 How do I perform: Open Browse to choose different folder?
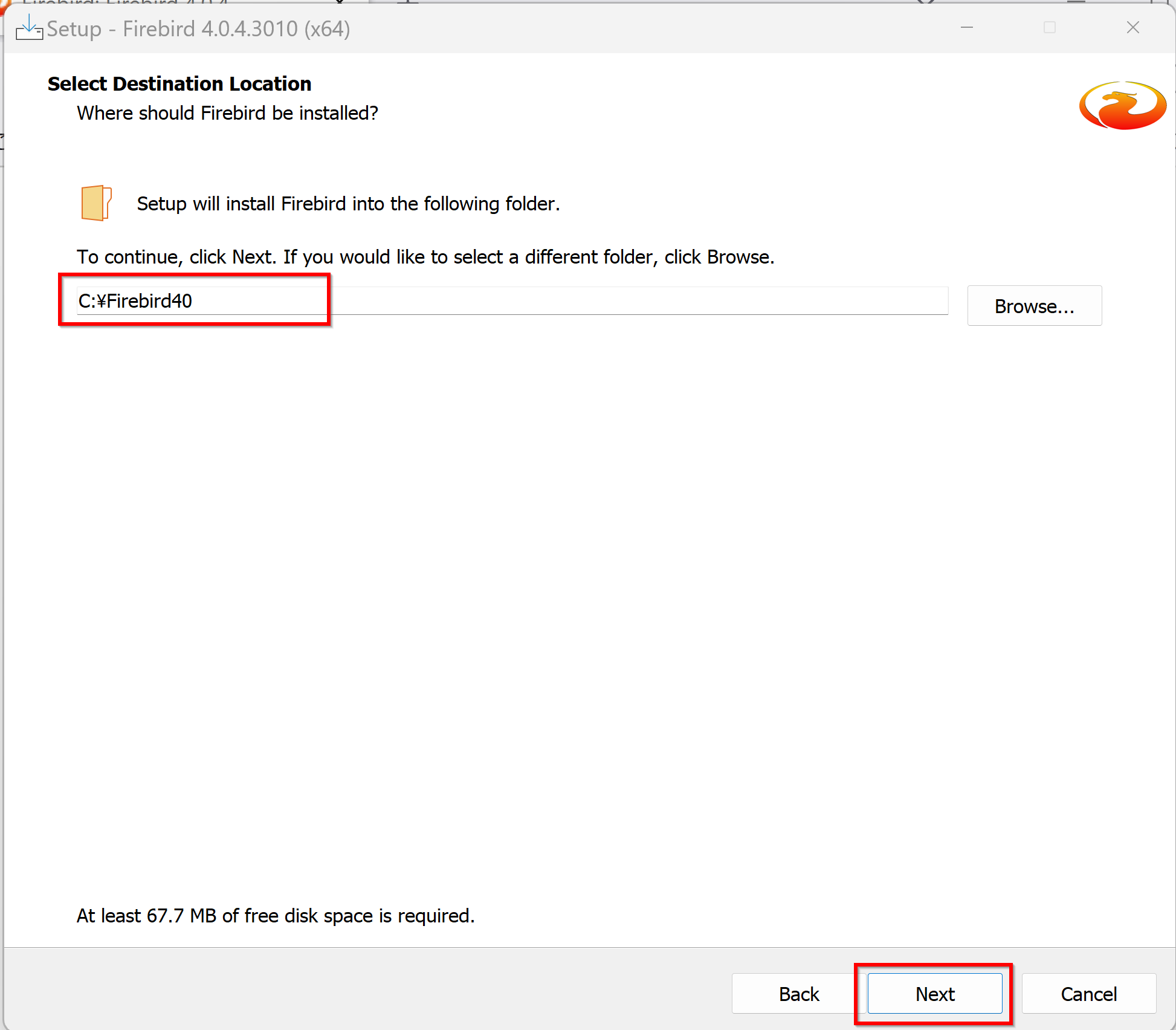(x=1035, y=306)
